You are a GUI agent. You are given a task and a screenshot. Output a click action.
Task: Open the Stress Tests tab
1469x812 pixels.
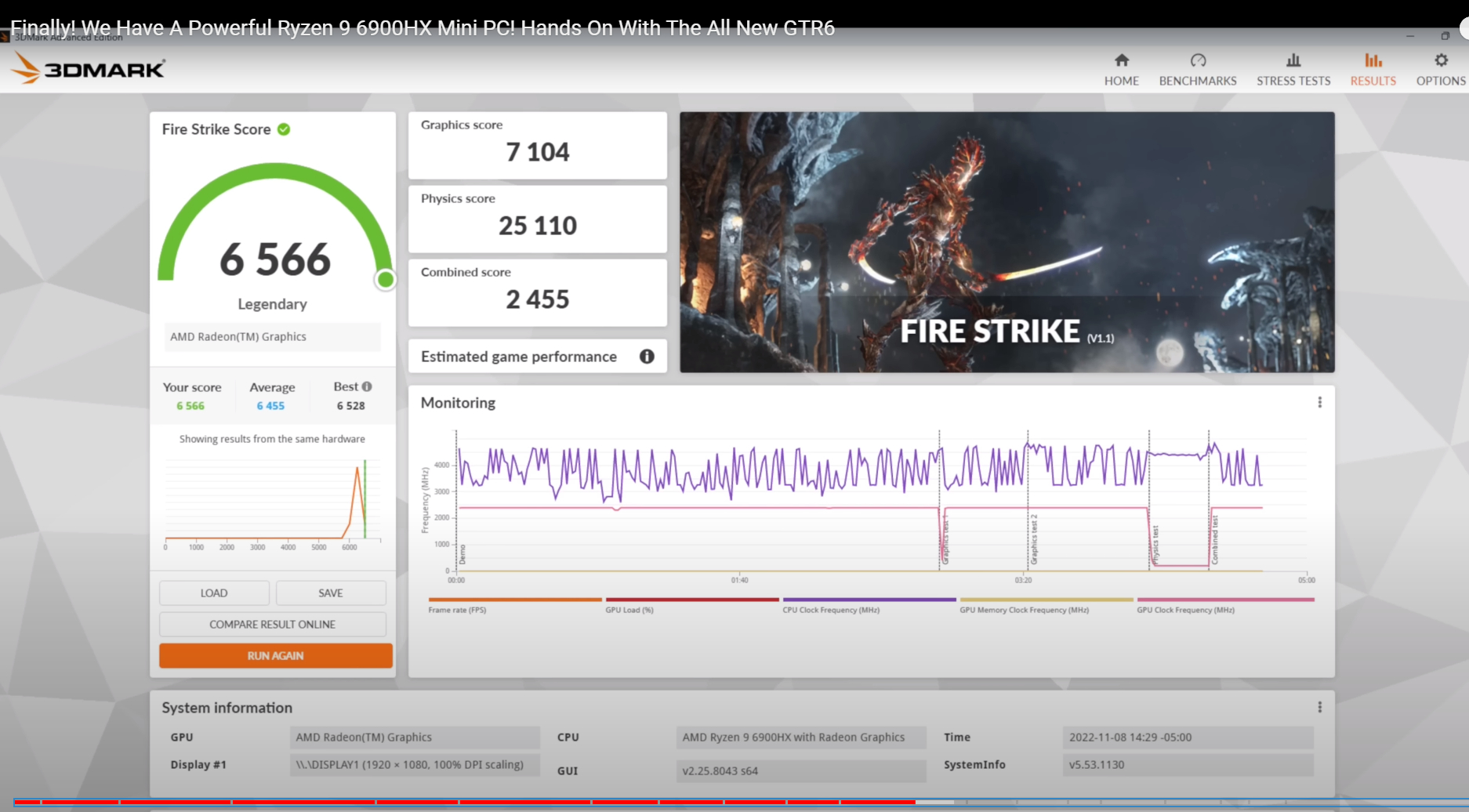click(x=1293, y=70)
